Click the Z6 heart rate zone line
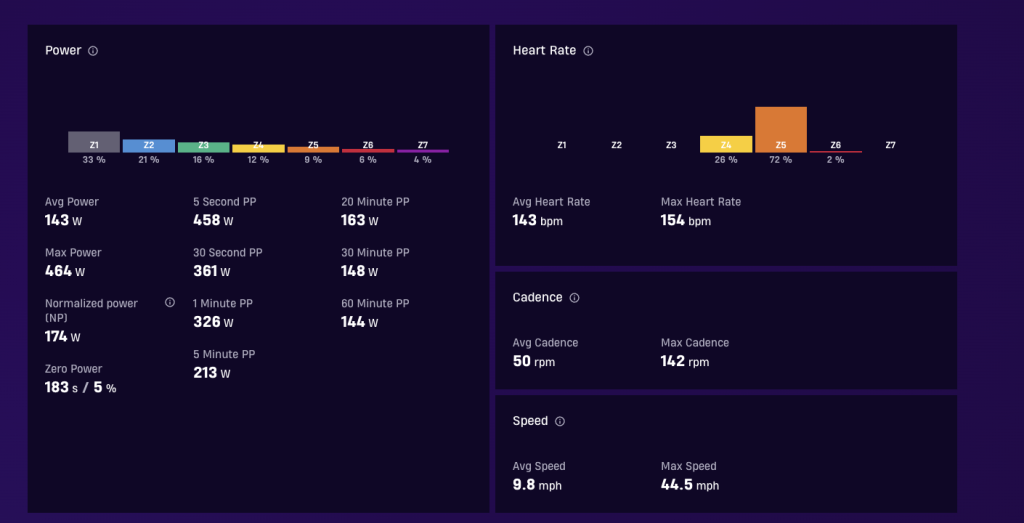 point(836,151)
